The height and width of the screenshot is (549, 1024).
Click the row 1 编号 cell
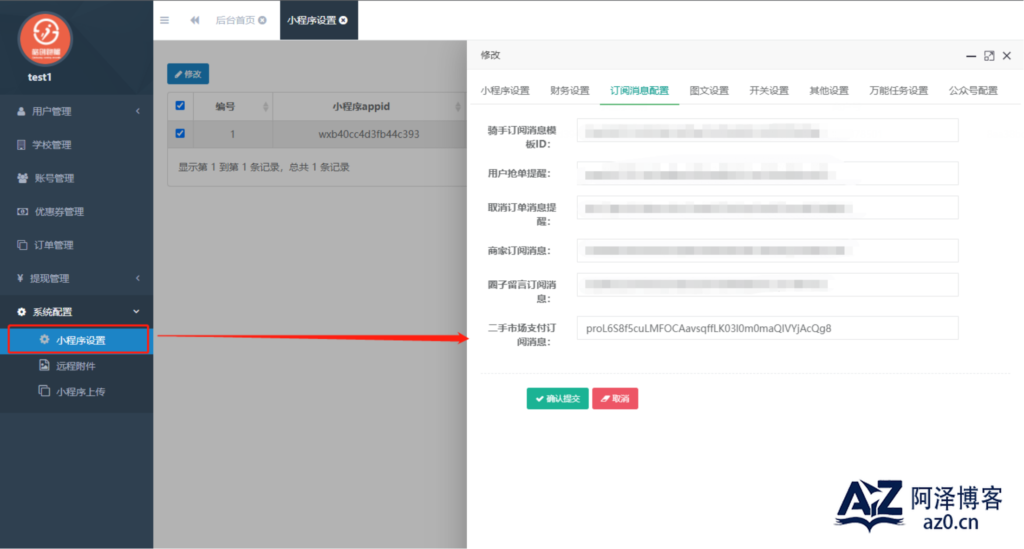click(232, 134)
